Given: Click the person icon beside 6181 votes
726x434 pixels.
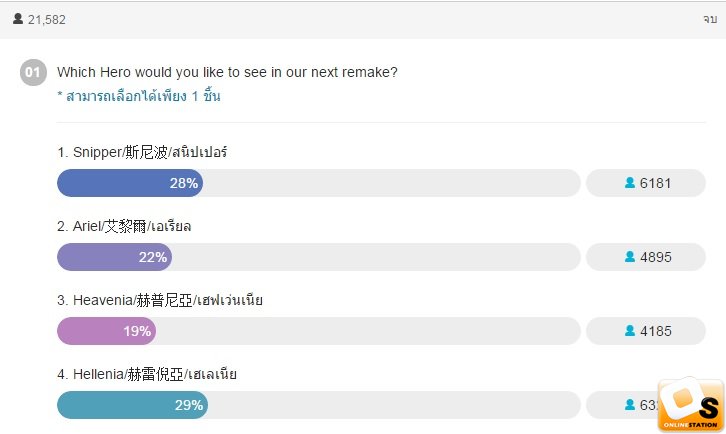Looking at the screenshot, I should tap(630, 182).
